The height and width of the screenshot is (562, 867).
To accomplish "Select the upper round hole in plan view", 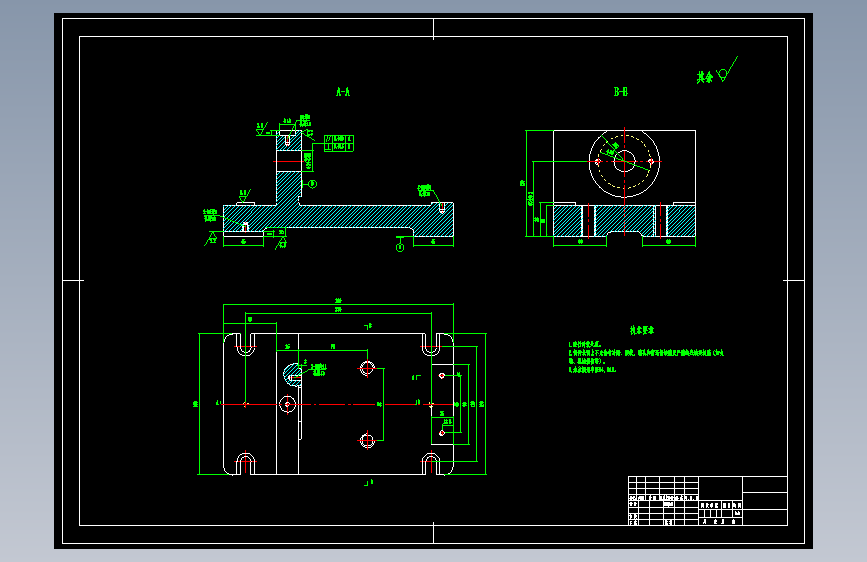I will pos(367,368).
